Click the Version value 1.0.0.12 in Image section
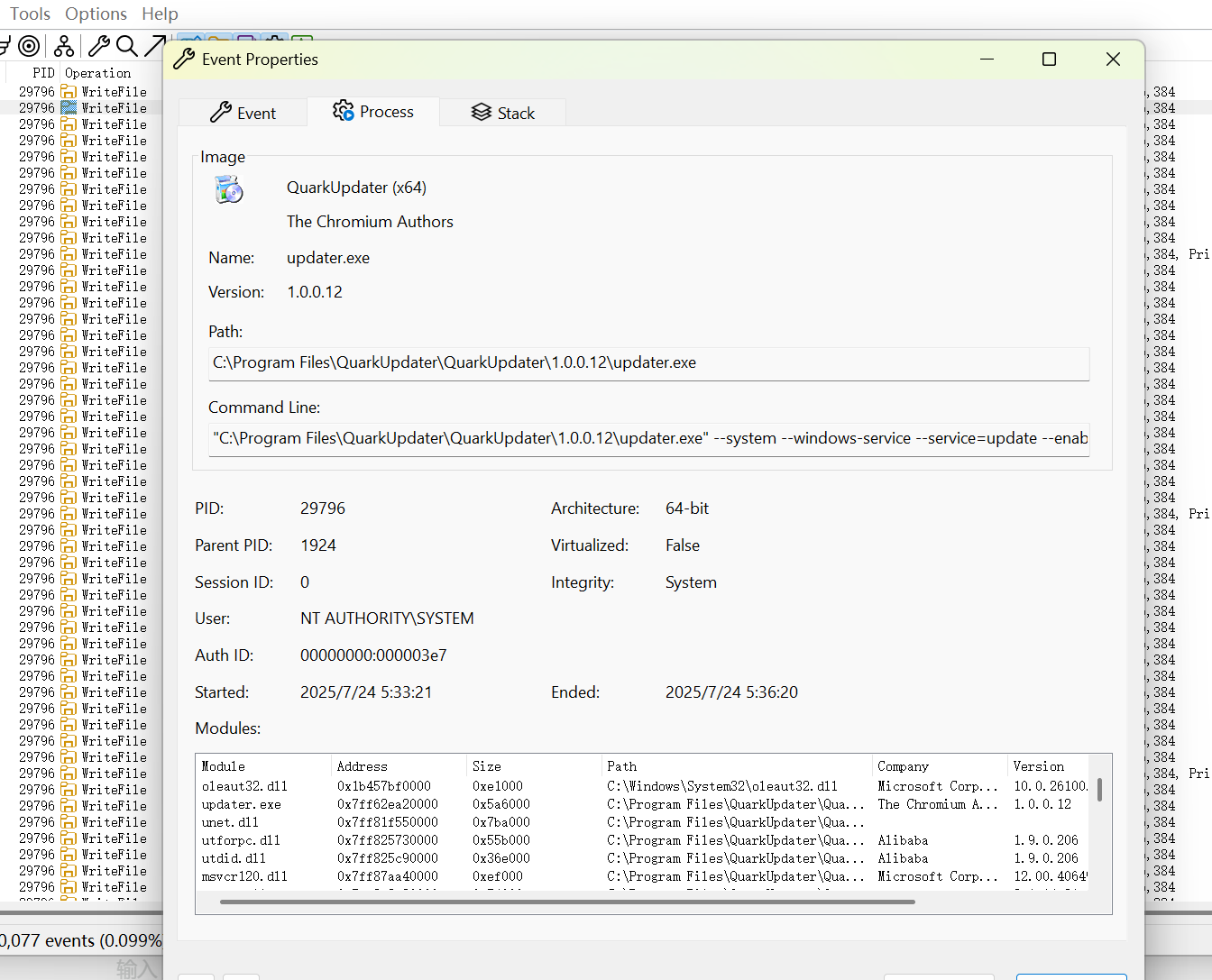 (315, 292)
